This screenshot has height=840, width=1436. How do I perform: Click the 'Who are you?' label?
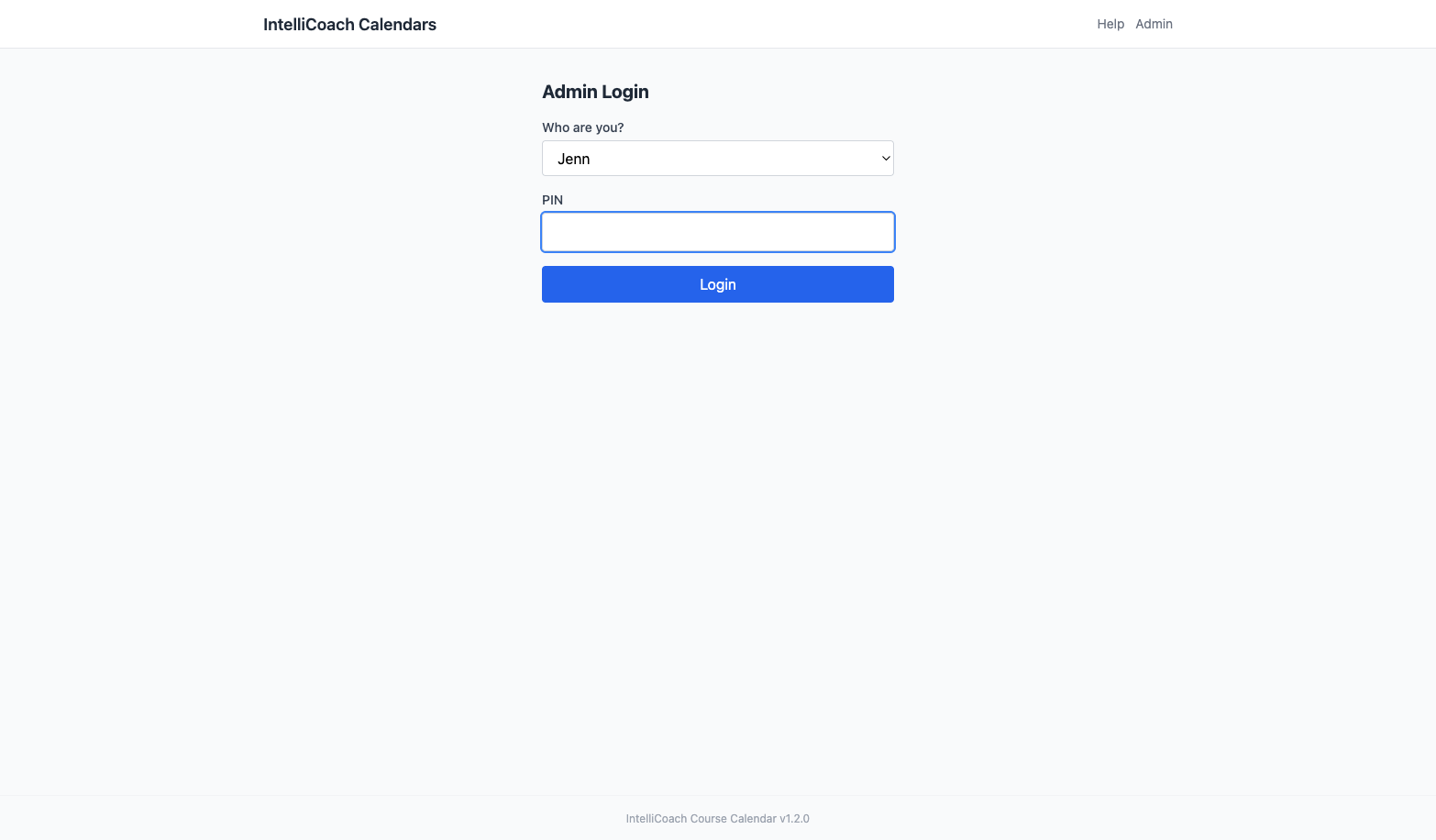click(x=582, y=127)
